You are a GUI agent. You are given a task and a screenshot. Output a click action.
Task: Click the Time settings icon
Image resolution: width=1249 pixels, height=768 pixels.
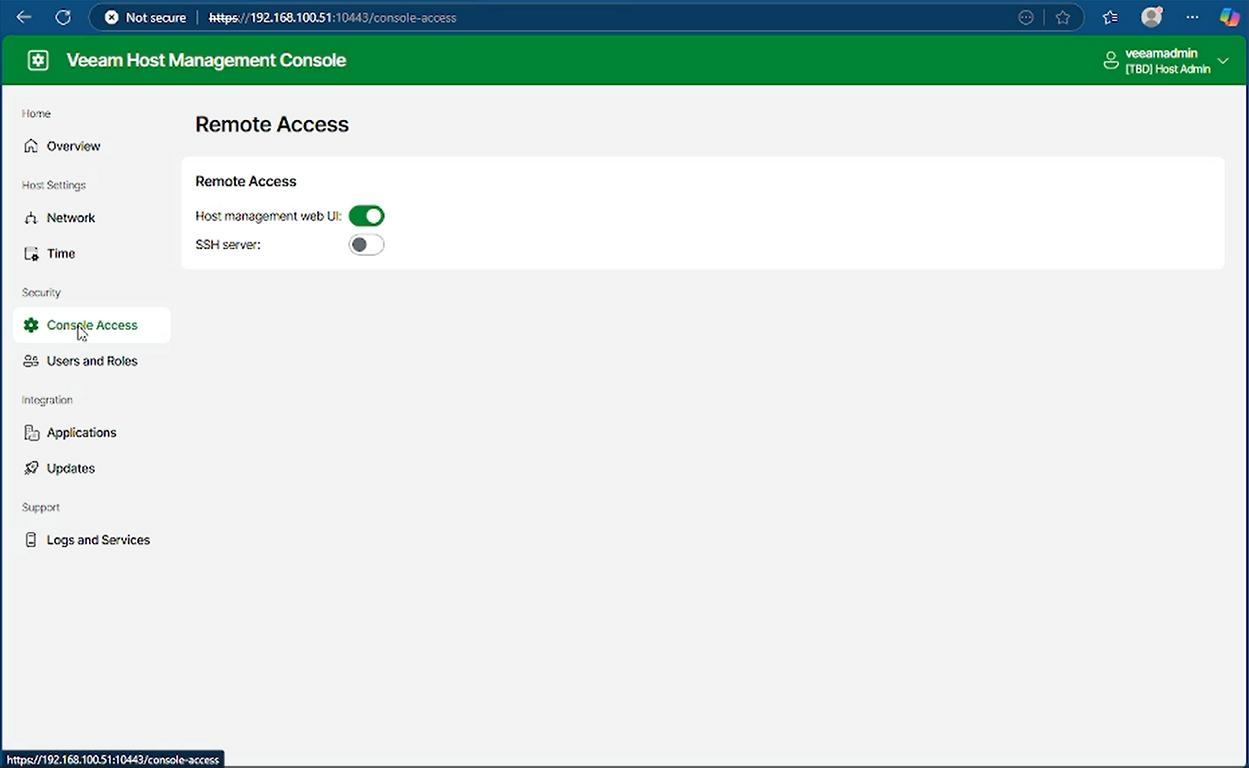click(x=31, y=254)
